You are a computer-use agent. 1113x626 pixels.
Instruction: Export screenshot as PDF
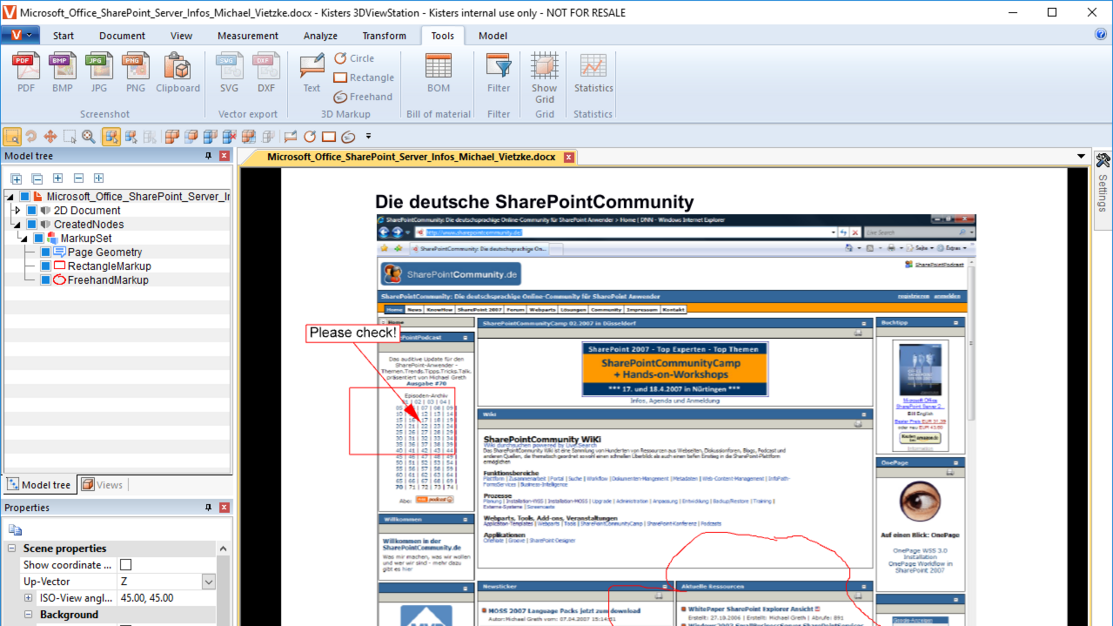[26, 72]
